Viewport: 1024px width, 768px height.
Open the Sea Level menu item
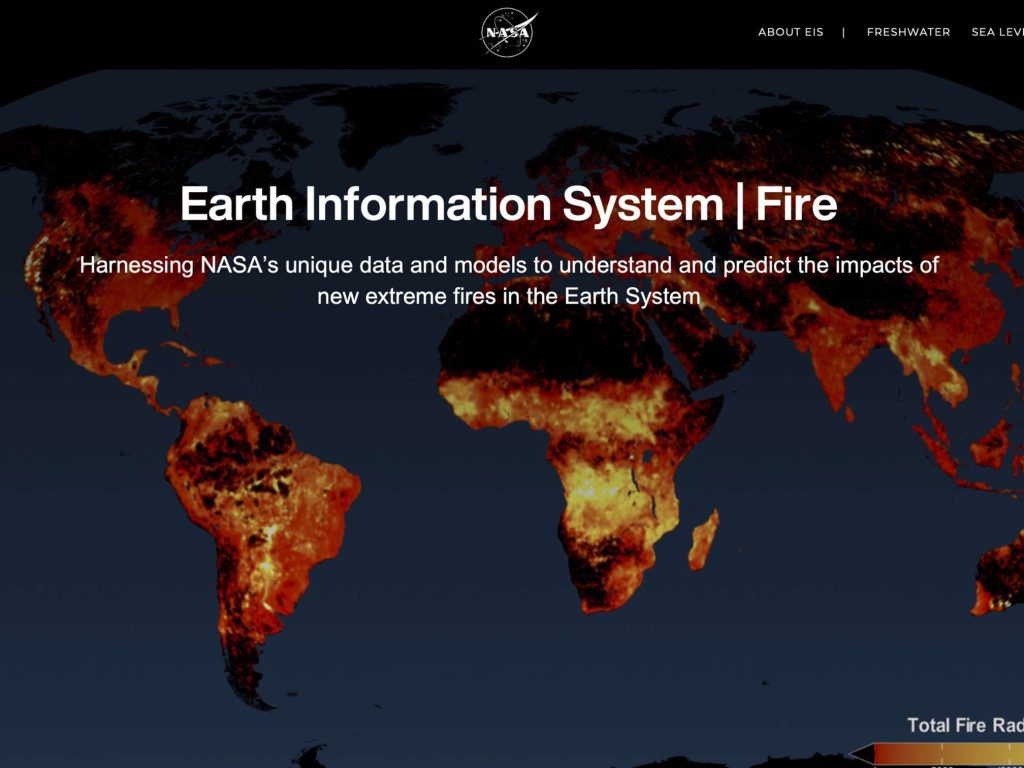coord(997,32)
